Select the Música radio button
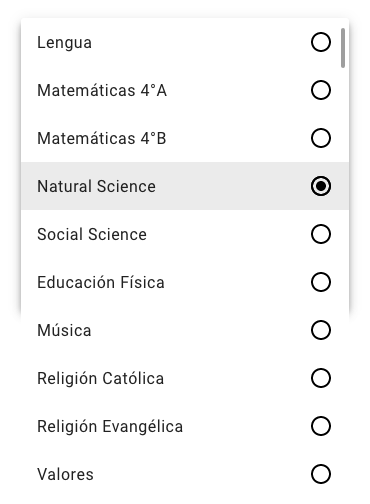370x504 pixels. click(x=321, y=330)
